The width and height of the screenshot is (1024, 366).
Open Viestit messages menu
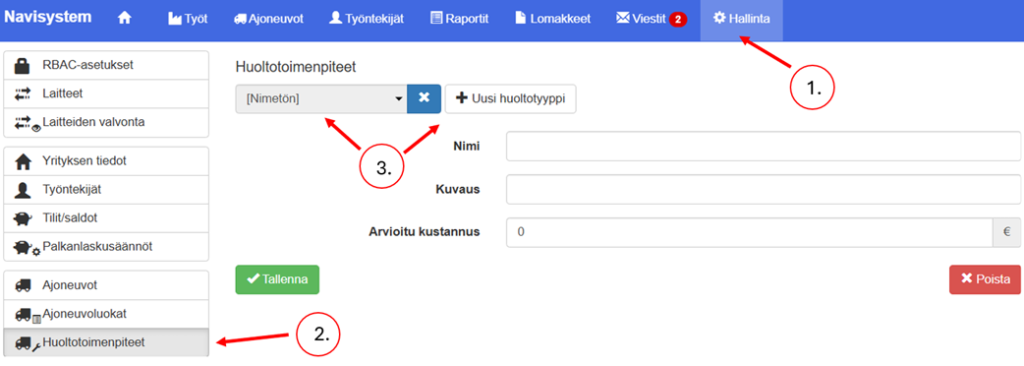(x=650, y=19)
